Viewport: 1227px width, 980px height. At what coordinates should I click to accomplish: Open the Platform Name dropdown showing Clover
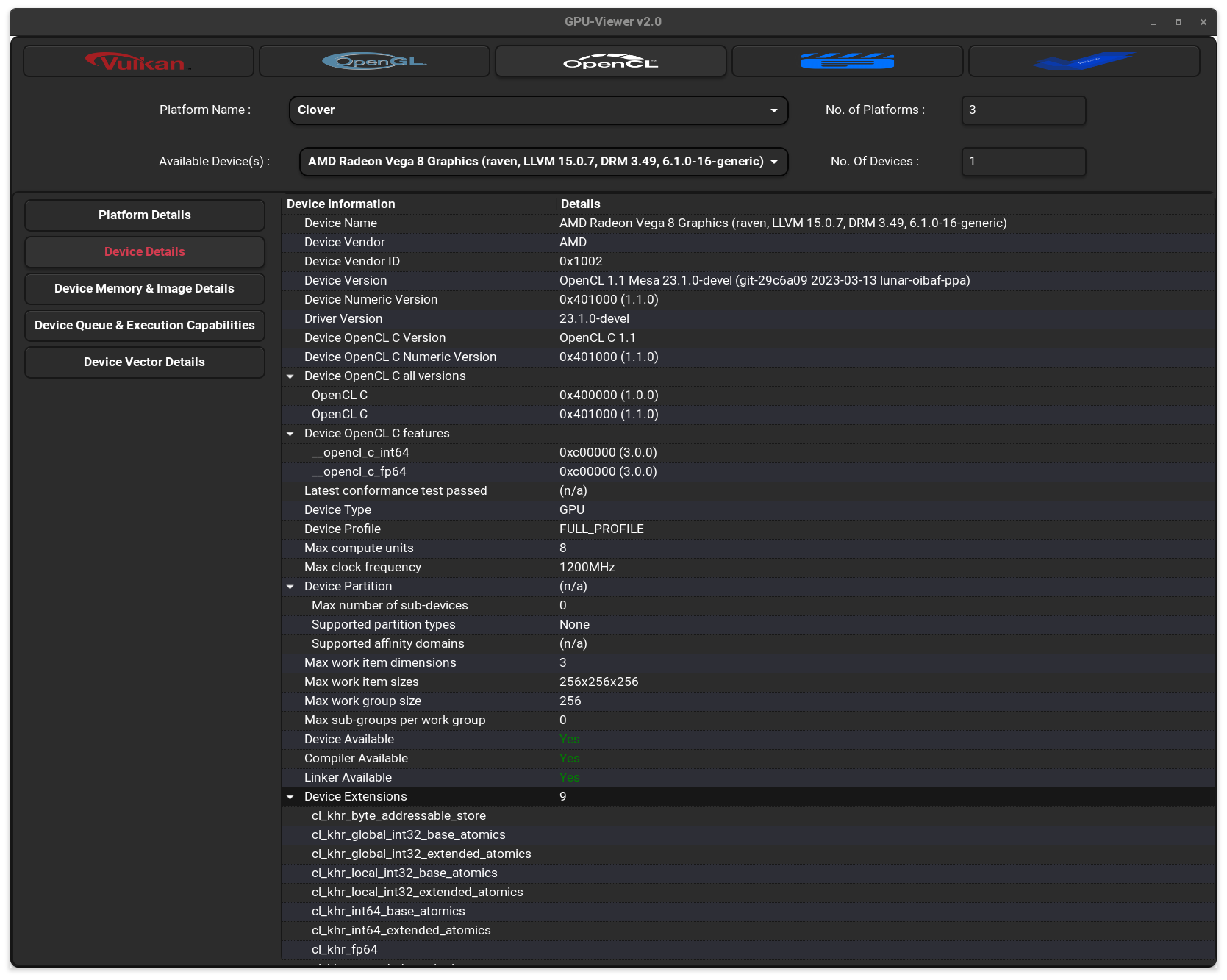pyautogui.click(x=538, y=110)
